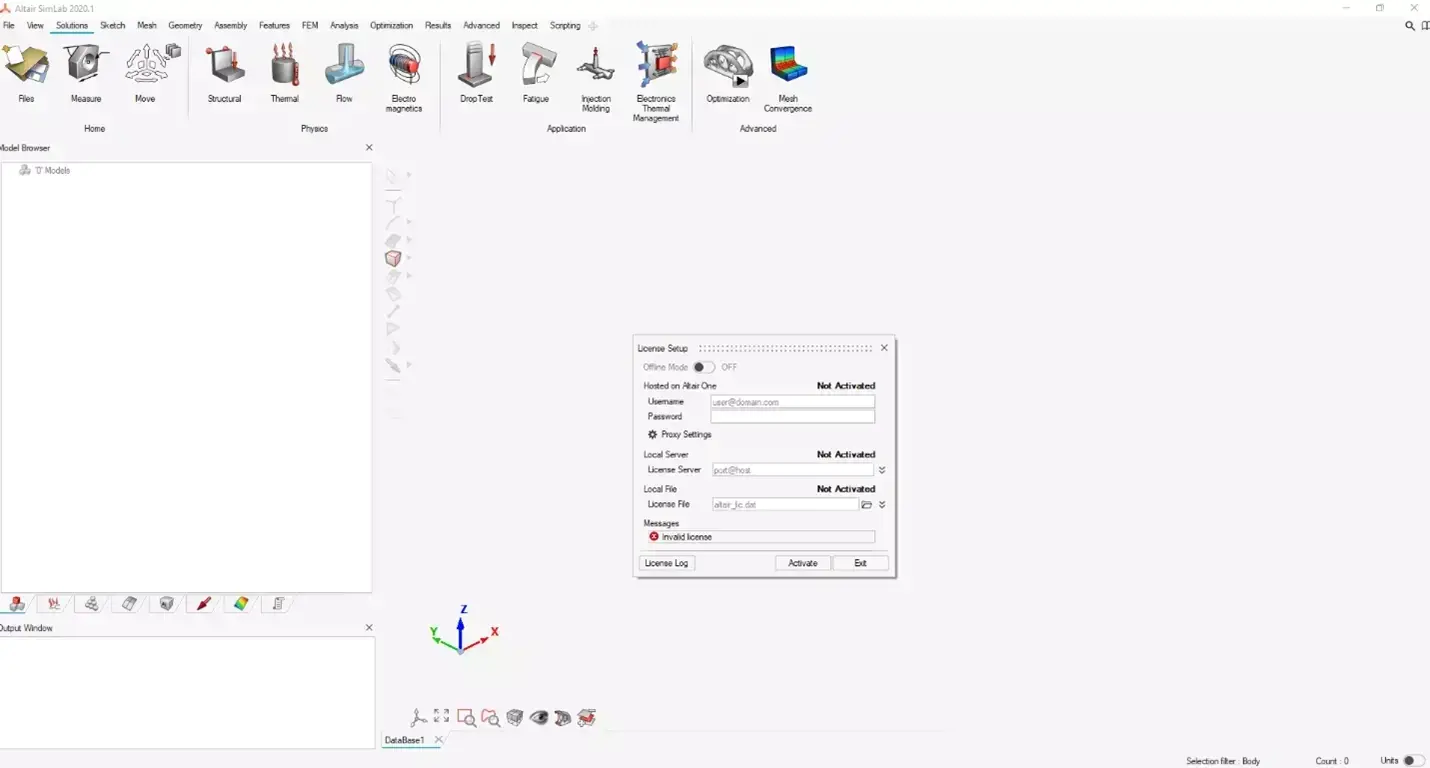1430x768 pixels.
Task: Expand the License File double-chevron options
Action: 882,505
